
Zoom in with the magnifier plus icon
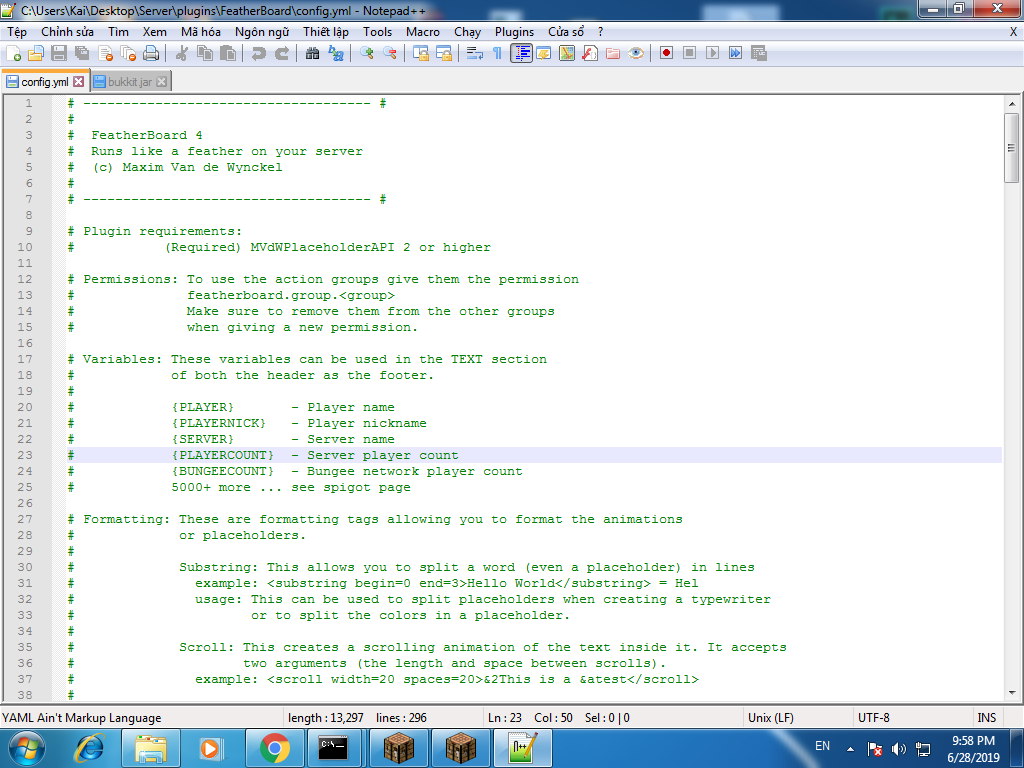(366, 54)
